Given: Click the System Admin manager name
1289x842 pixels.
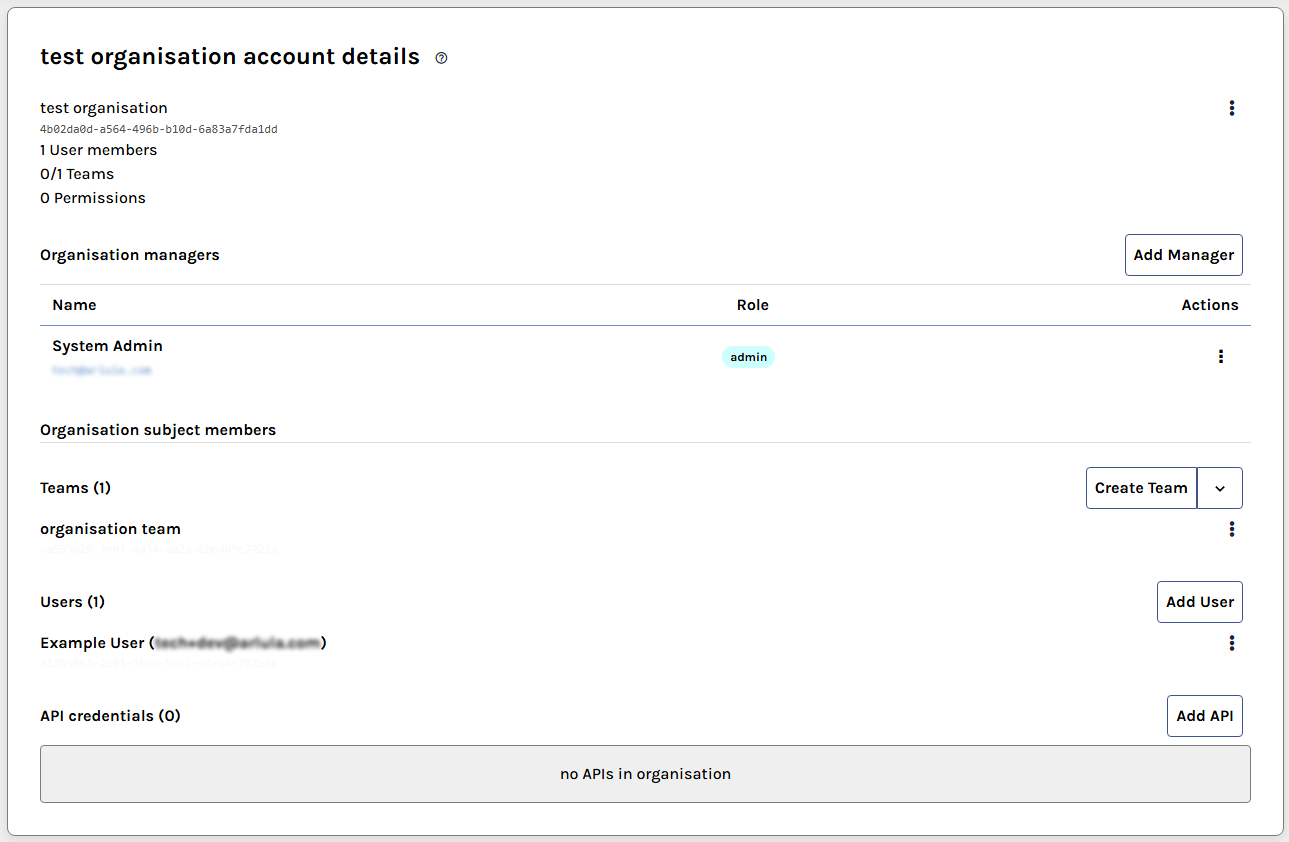Looking at the screenshot, I should (107, 346).
